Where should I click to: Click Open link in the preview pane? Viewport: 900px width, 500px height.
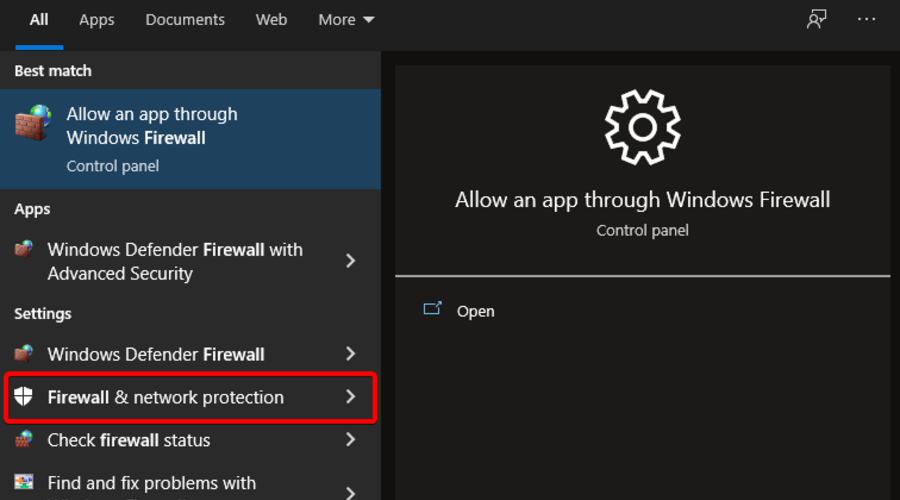click(x=475, y=311)
